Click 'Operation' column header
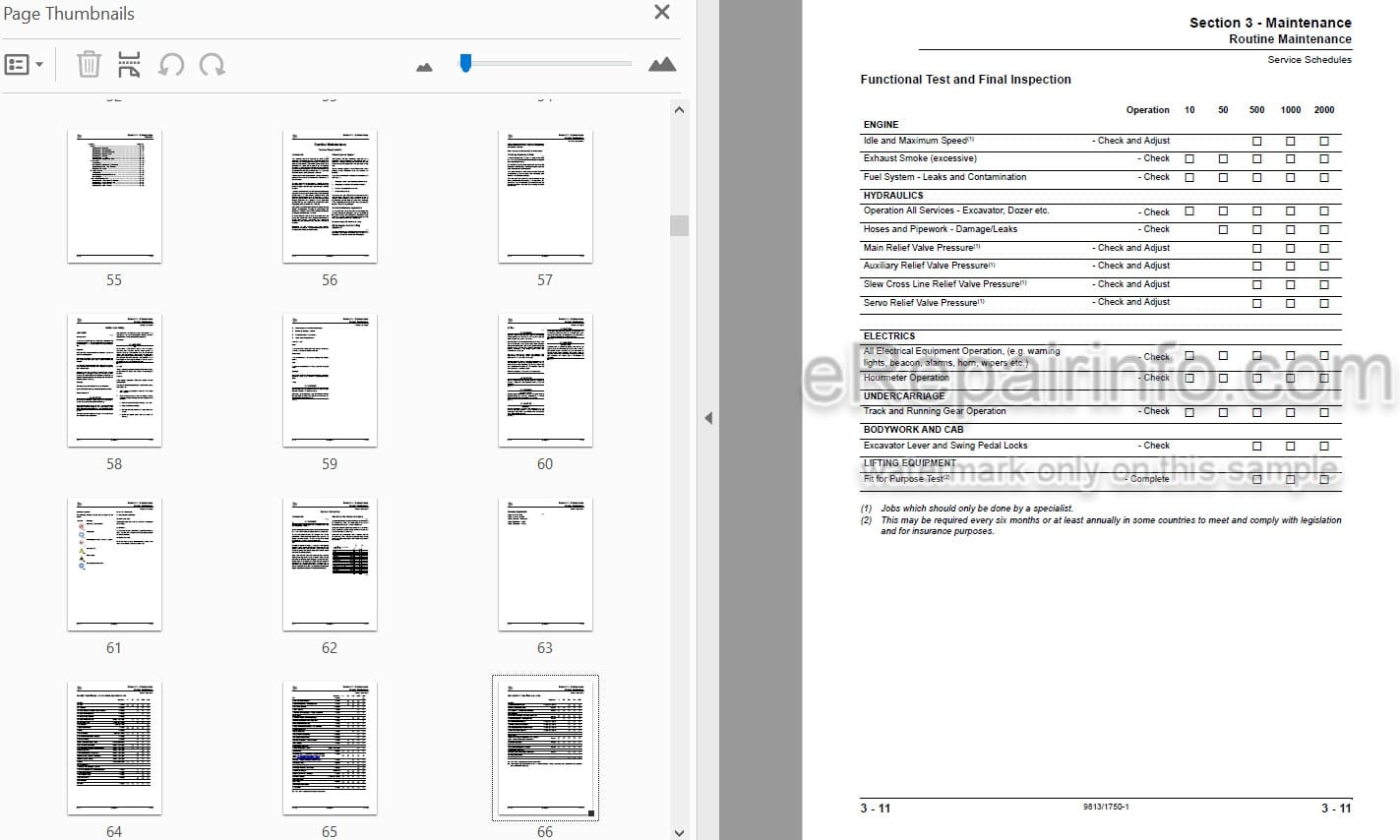The image size is (1400, 840). pos(1147,110)
